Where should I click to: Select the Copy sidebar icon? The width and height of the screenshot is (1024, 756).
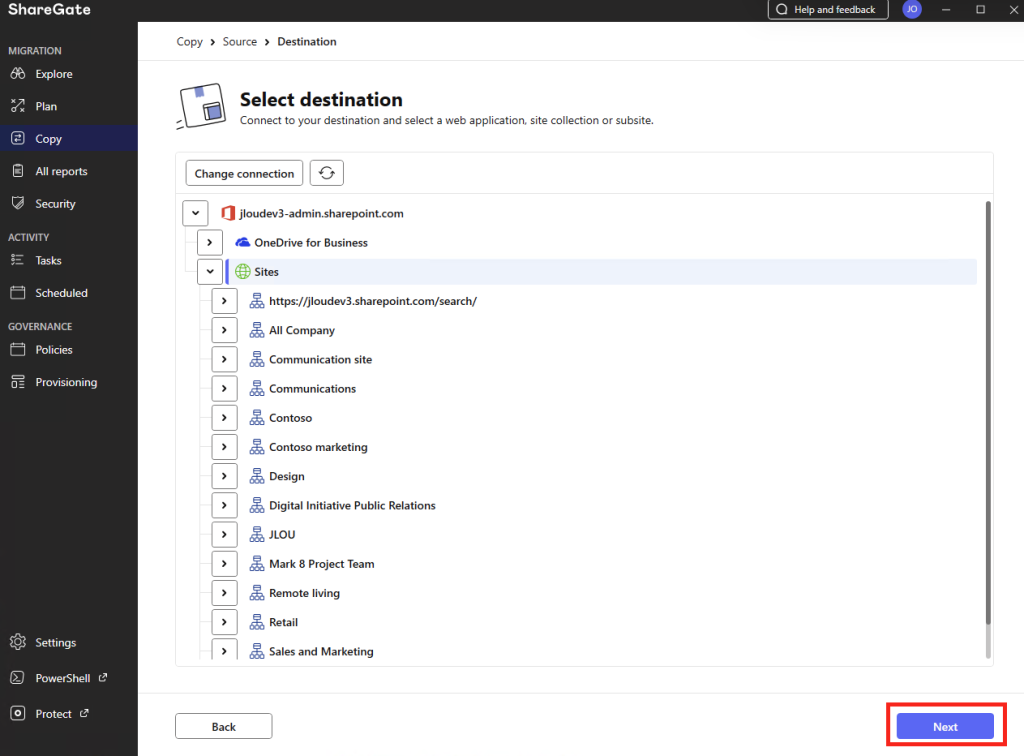coord(18,138)
